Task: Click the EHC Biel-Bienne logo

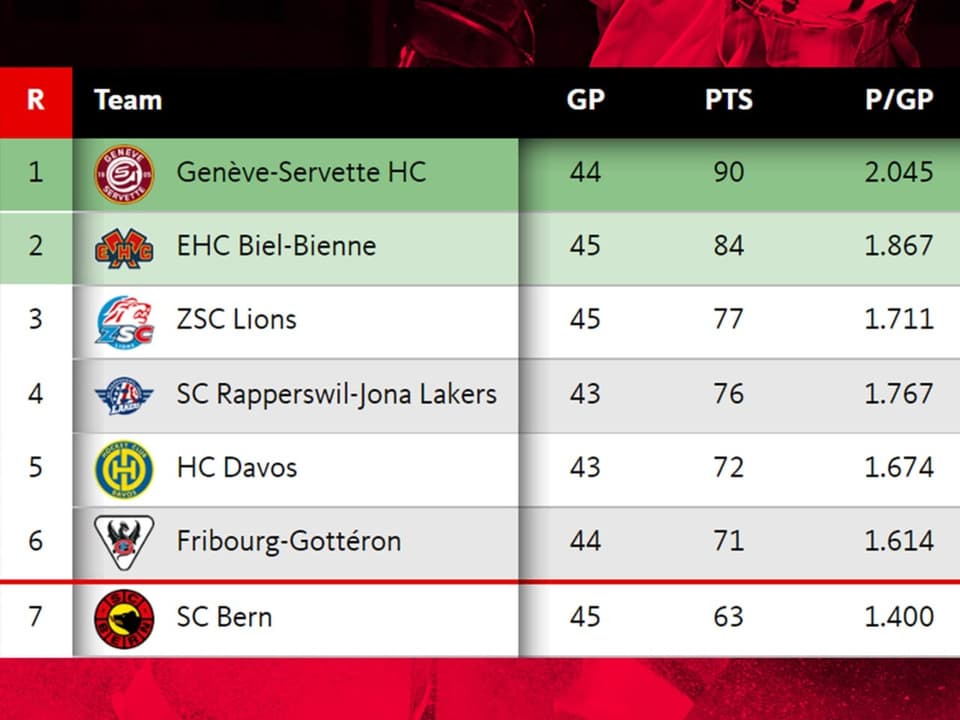Action: [x=124, y=249]
